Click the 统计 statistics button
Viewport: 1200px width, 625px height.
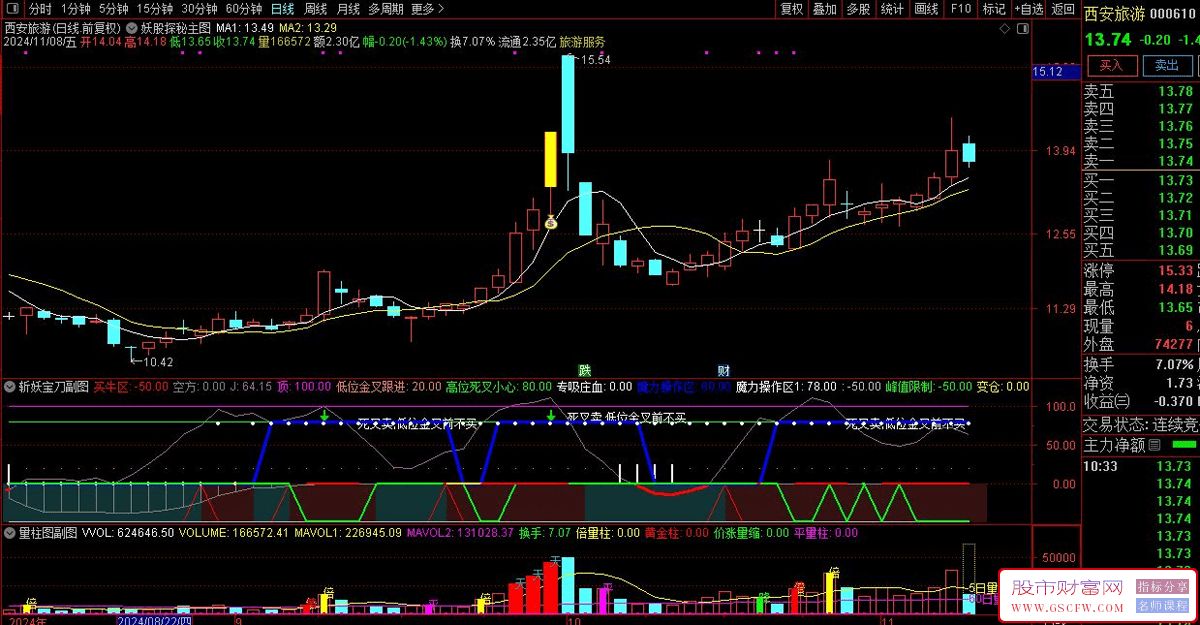(892, 9)
